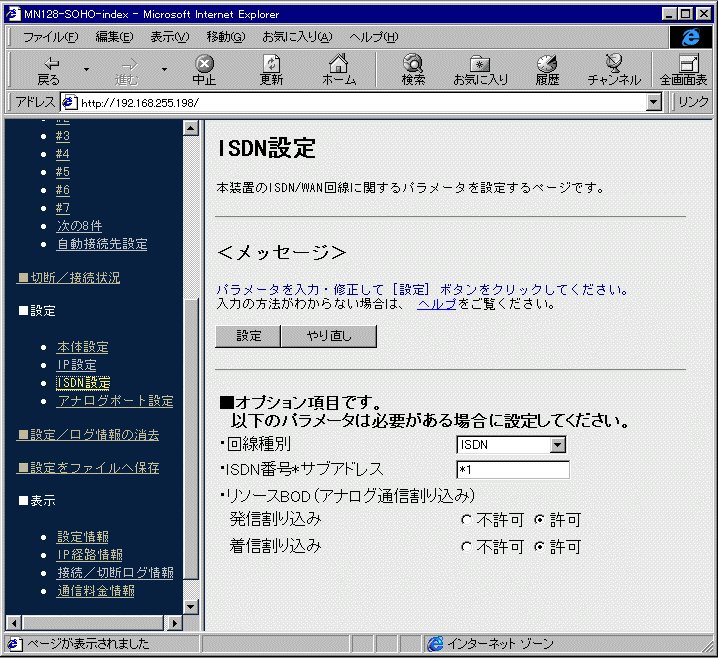Select 不許可 for 発信割り込み
The width and height of the screenshot is (718, 658).
[466, 520]
